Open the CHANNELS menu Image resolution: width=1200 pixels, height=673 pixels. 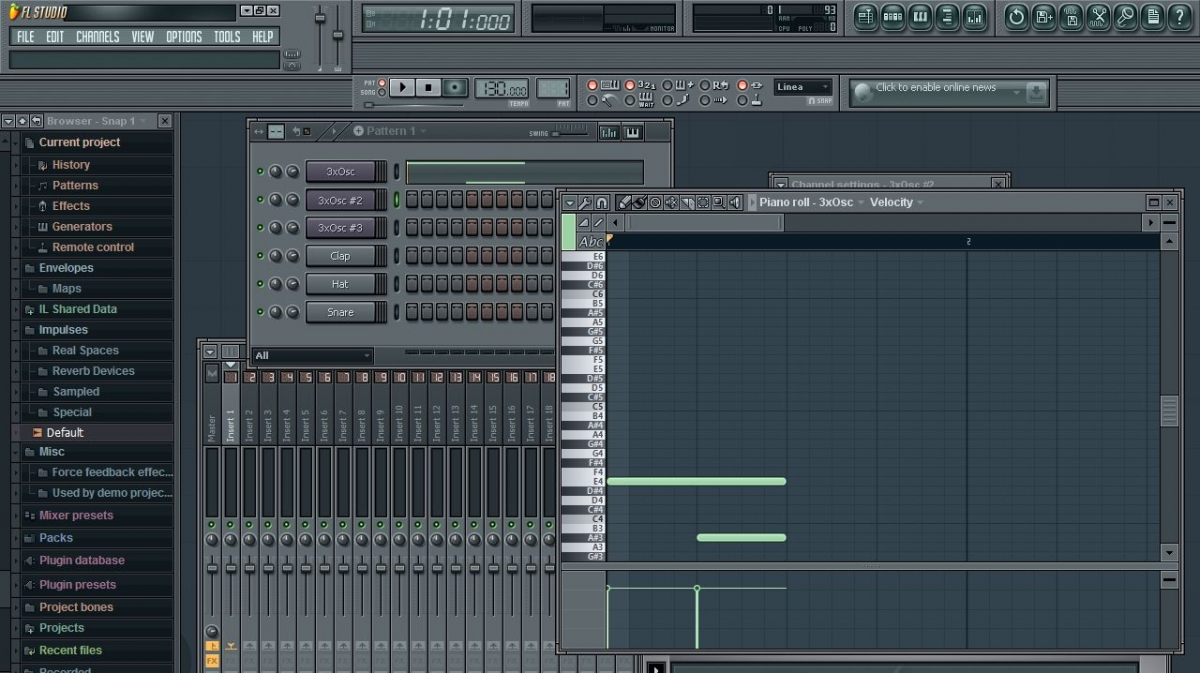[97, 37]
